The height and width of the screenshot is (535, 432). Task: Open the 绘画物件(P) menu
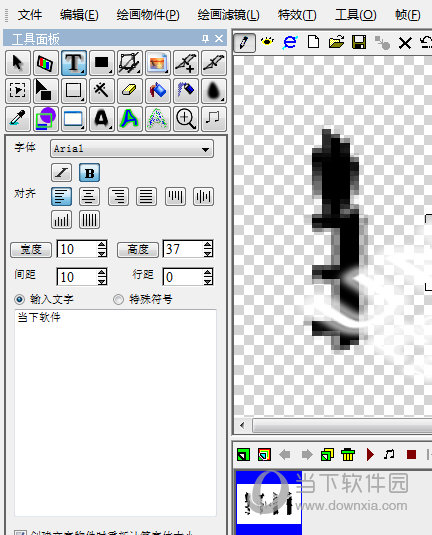tap(148, 15)
